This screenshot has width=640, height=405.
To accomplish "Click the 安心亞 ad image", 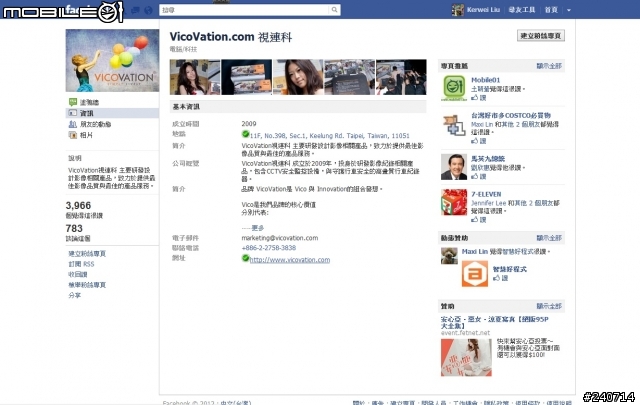I will (x=466, y=357).
